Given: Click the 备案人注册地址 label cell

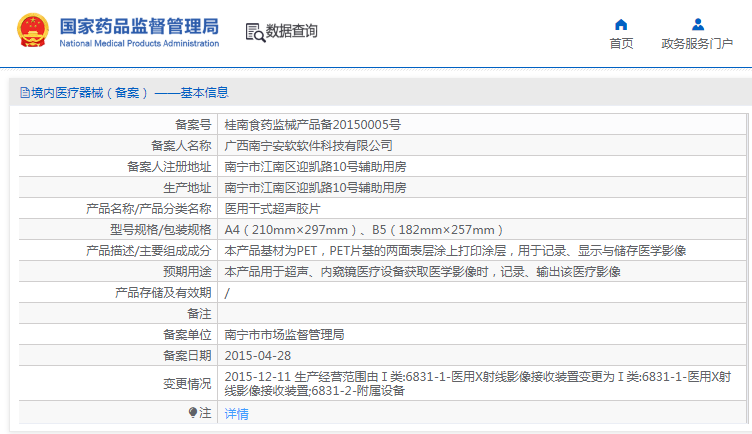Looking at the screenshot, I should click(x=118, y=167).
